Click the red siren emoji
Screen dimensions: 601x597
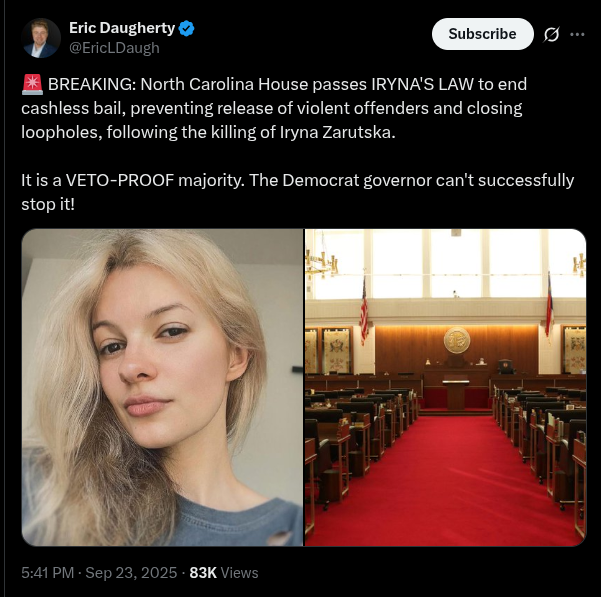coord(32,84)
